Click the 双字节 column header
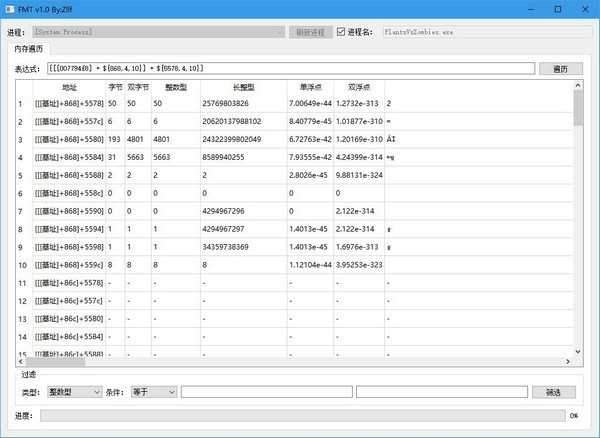600x438 pixels. (138, 87)
